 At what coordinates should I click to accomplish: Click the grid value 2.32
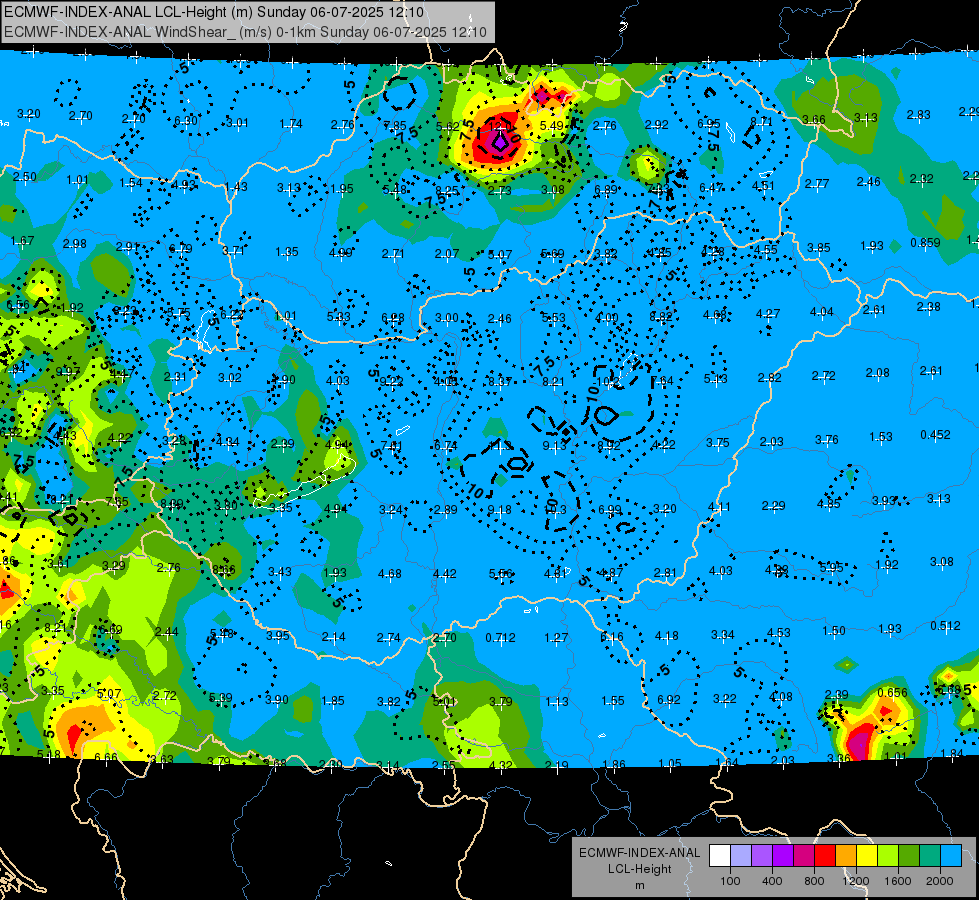922,179
